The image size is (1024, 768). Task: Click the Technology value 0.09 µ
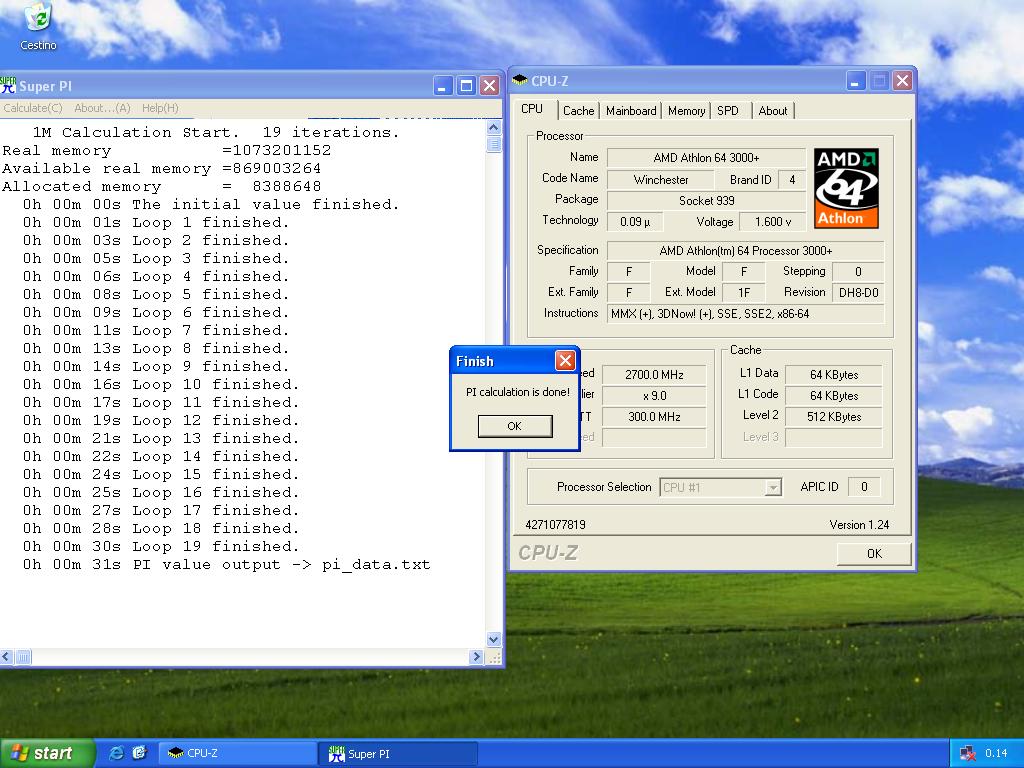tap(635, 221)
